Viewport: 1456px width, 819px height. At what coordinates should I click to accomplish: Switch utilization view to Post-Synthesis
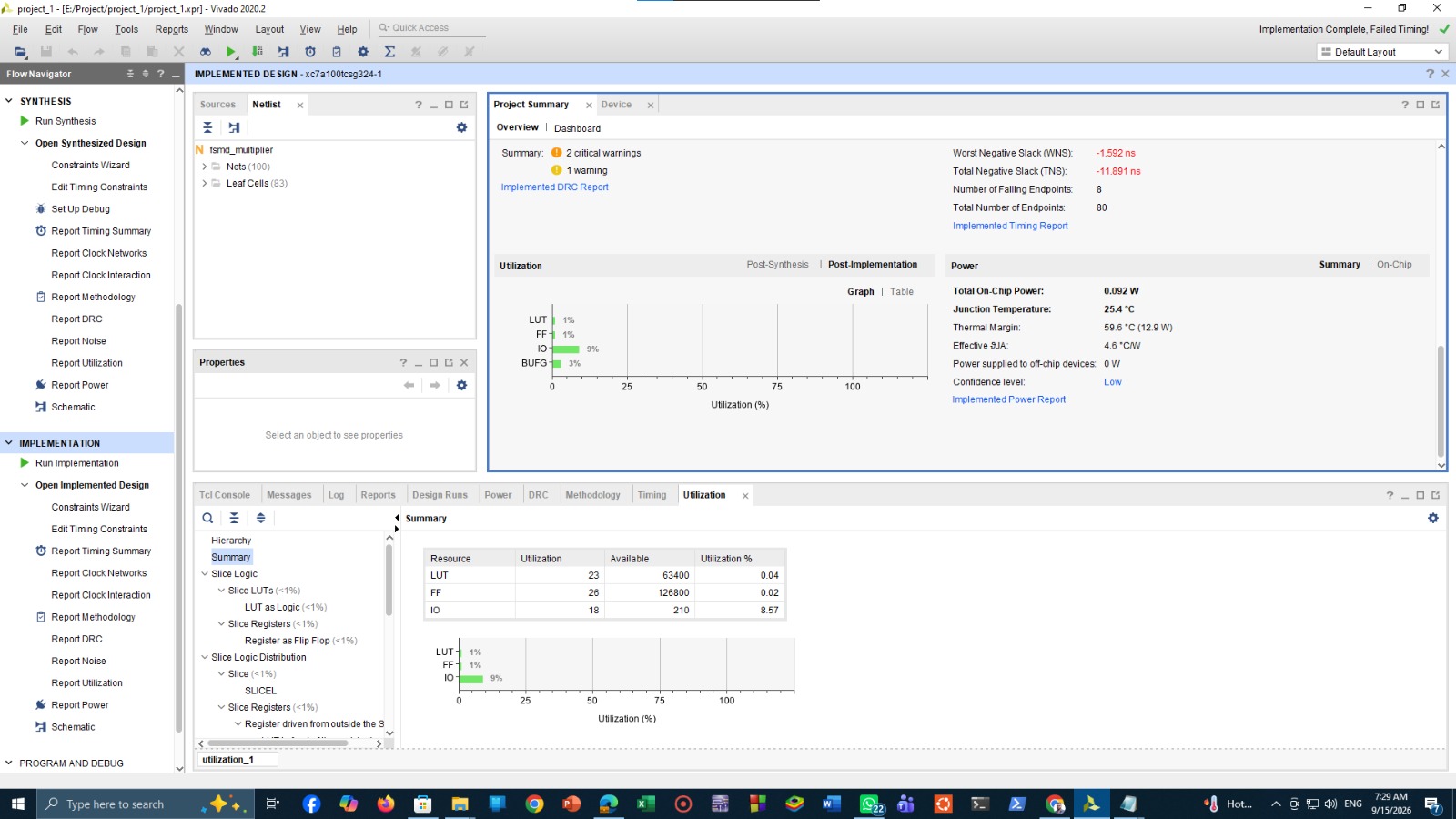[x=777, y=265]
